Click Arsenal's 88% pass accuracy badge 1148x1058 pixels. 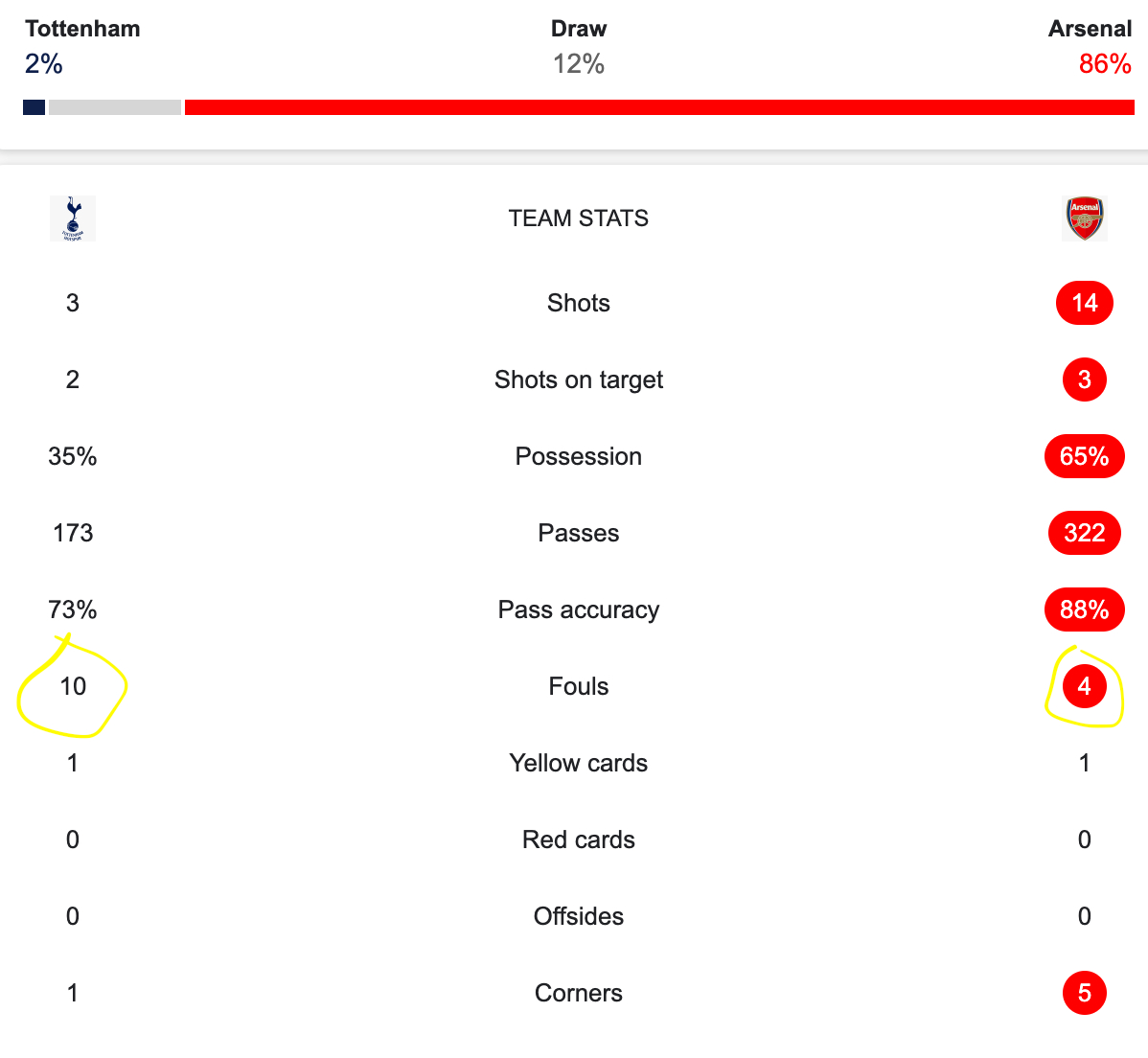click(x=1084, y=609)
